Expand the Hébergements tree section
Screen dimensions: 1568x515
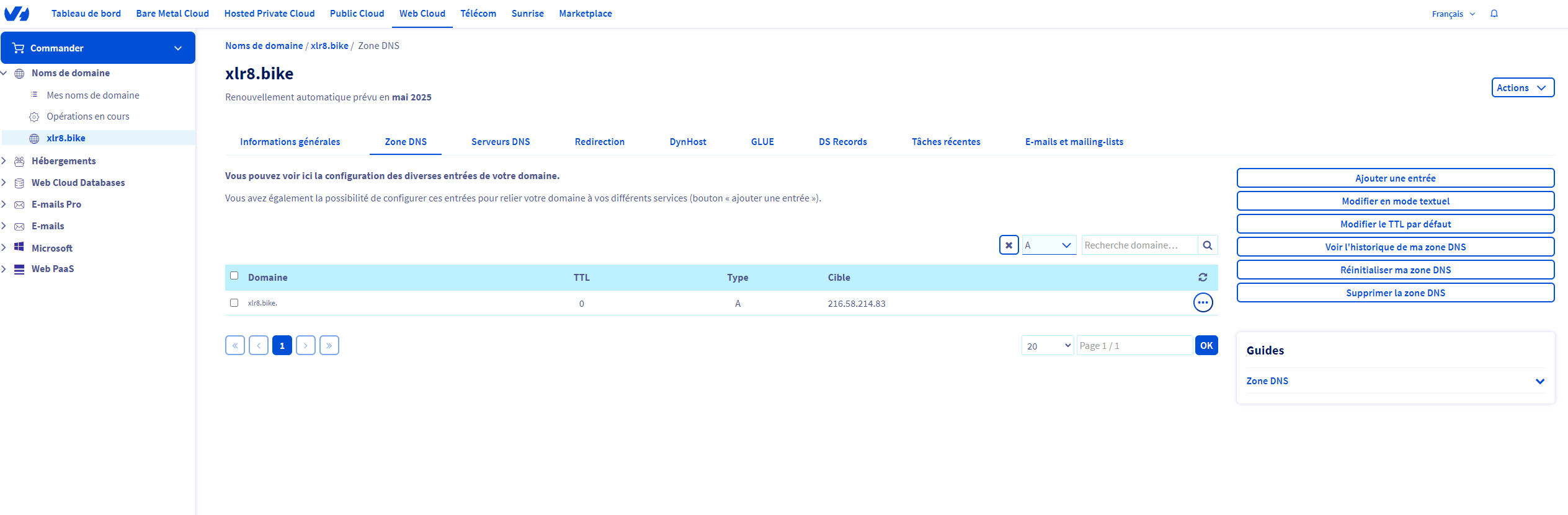(x=4, y=161)
